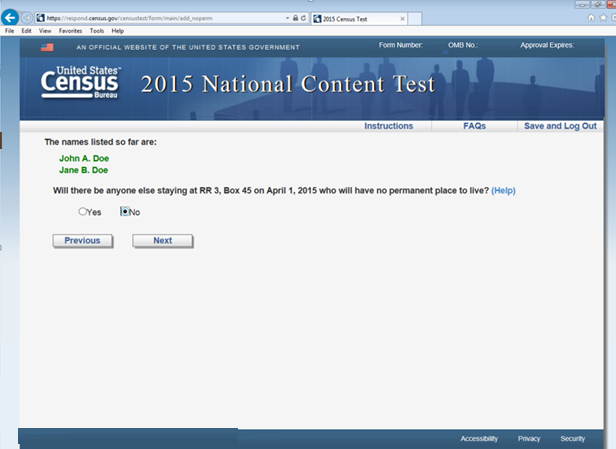616x449 pixels.
Task: Click the Previous button
Action: point(82,241)
